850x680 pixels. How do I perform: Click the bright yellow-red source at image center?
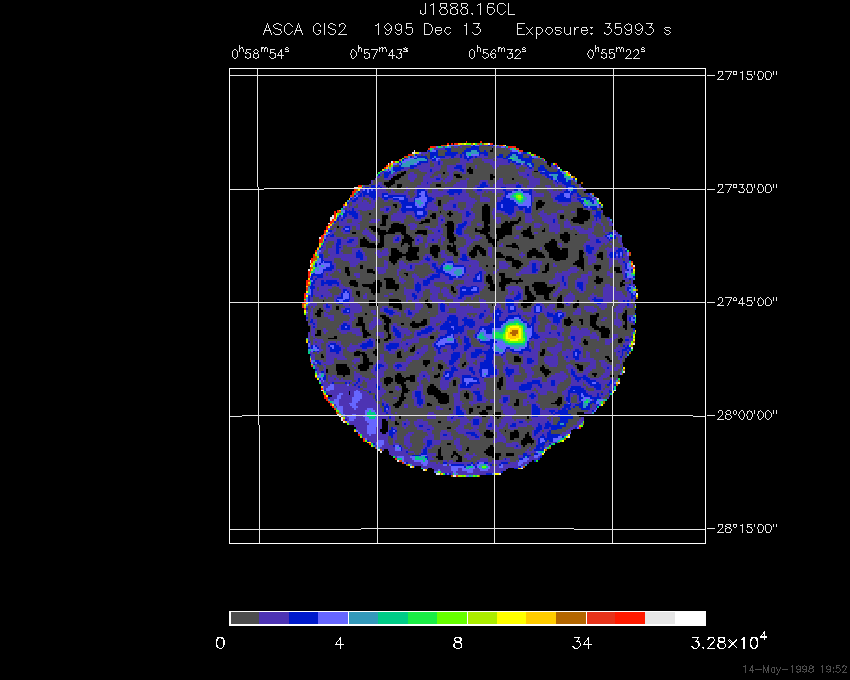click(x=515, y=332)
